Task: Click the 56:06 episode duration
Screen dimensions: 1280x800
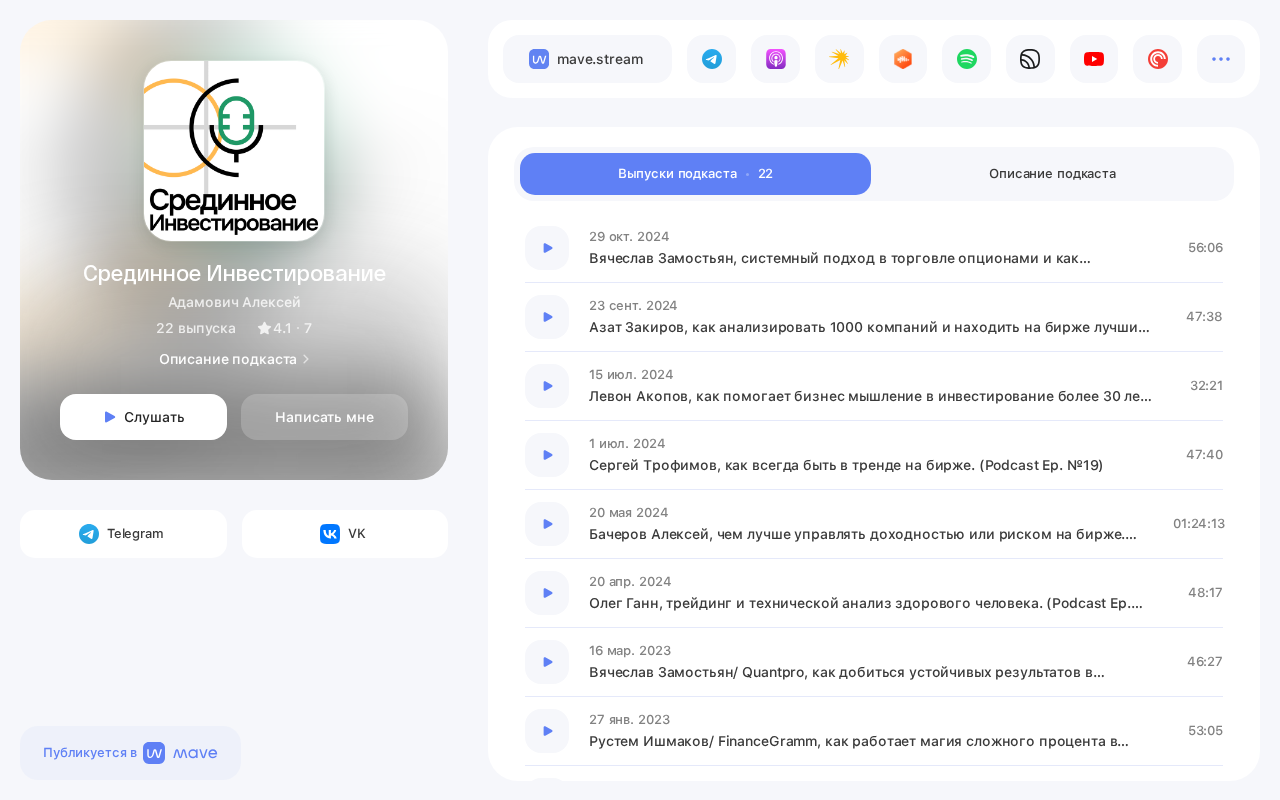Action: [1205, 248]
